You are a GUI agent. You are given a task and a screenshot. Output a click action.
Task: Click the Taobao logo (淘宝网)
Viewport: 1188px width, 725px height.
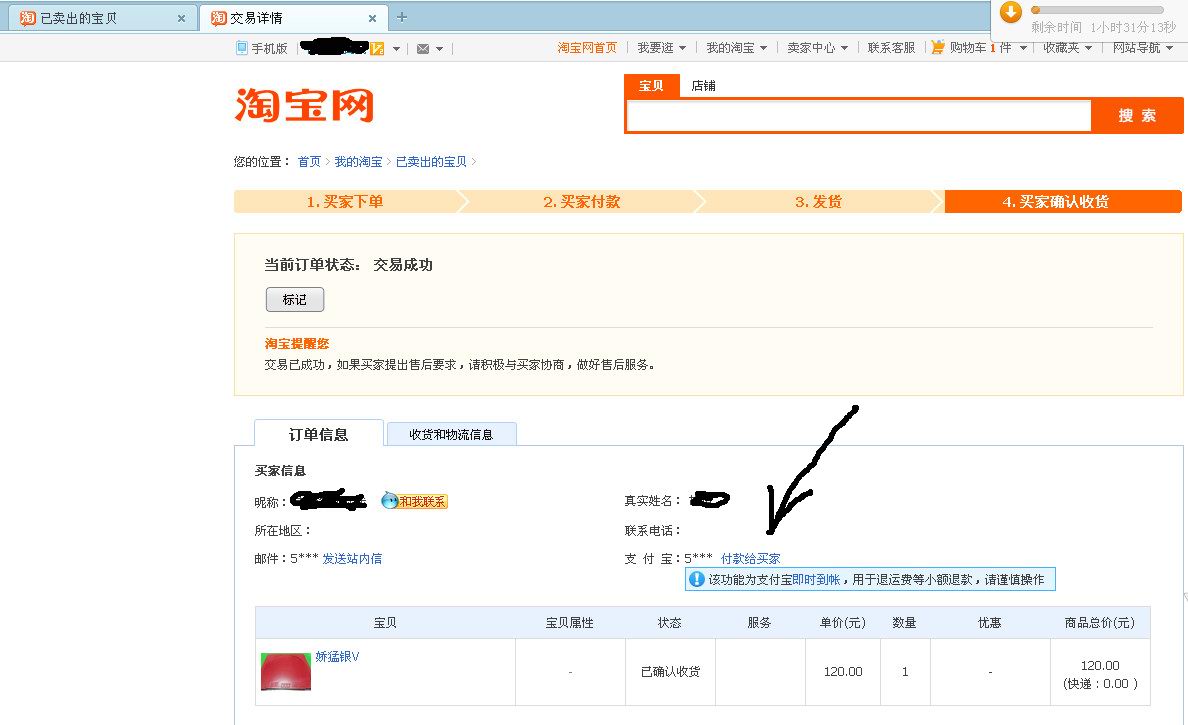click(304, 105)
